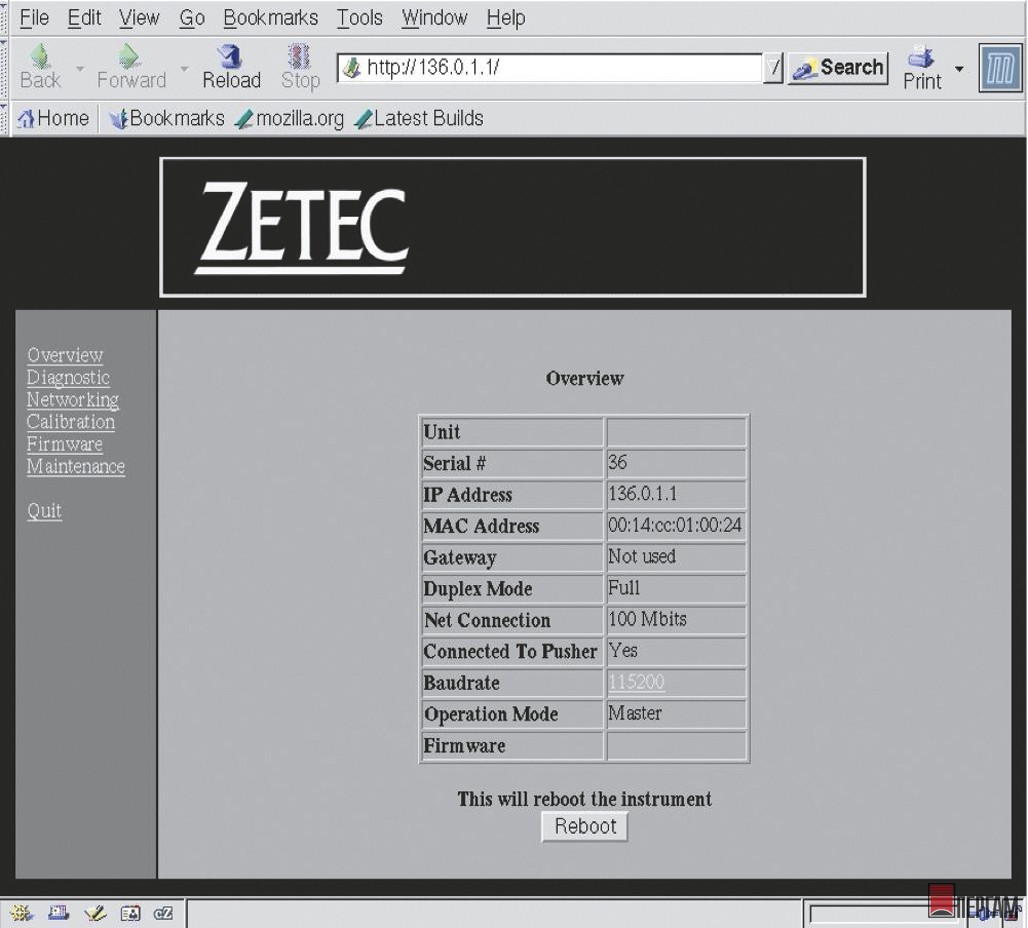Expand the Back button history dropdown
The image size is (1028, 928).
pos(80,68)
